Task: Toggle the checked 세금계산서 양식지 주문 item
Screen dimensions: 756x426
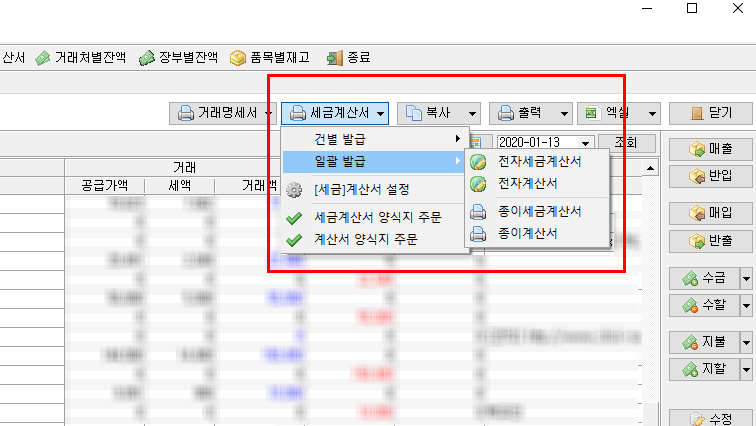Action: (375, 217)
